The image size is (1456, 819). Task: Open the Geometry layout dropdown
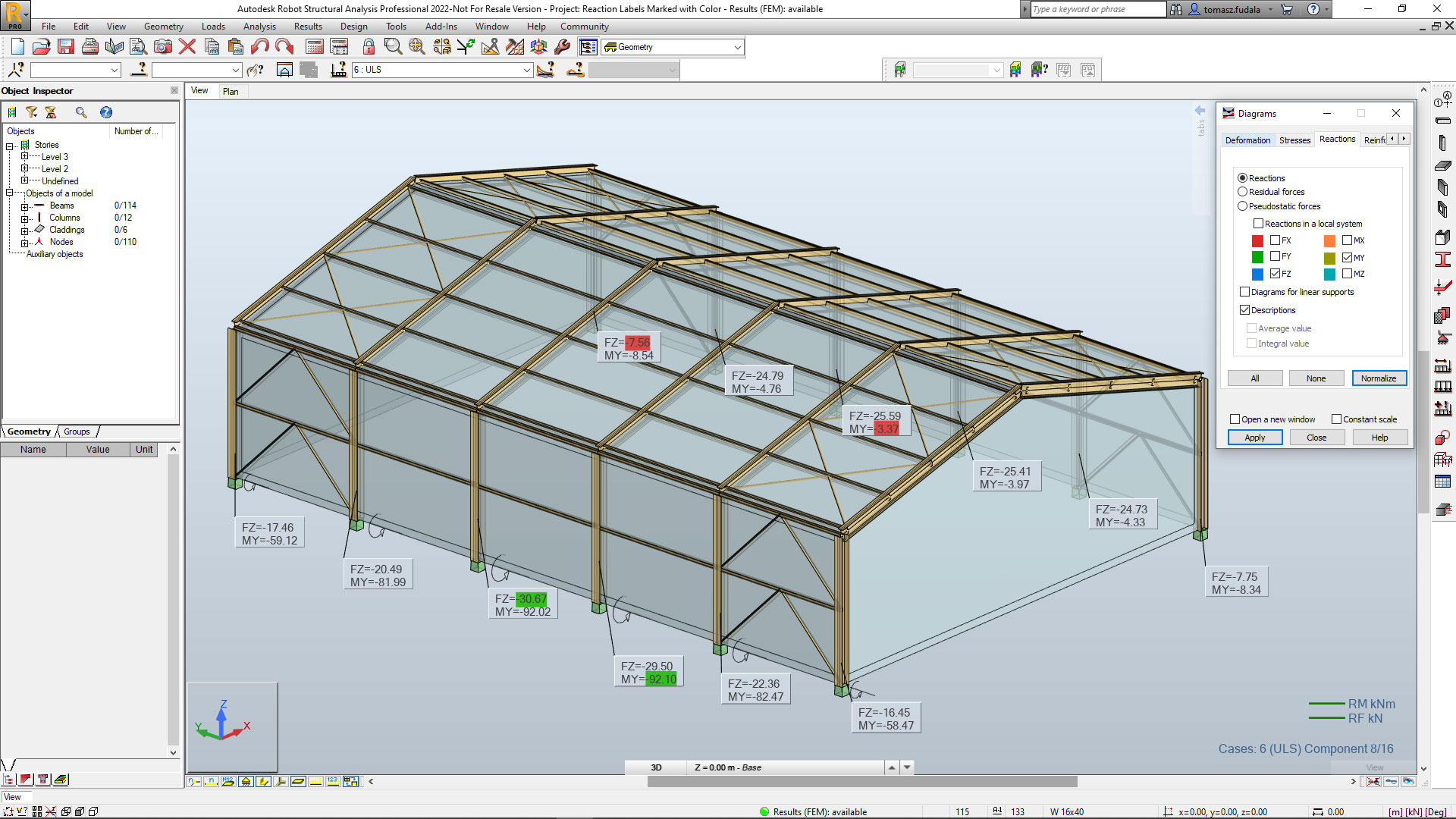click(737, 47)
